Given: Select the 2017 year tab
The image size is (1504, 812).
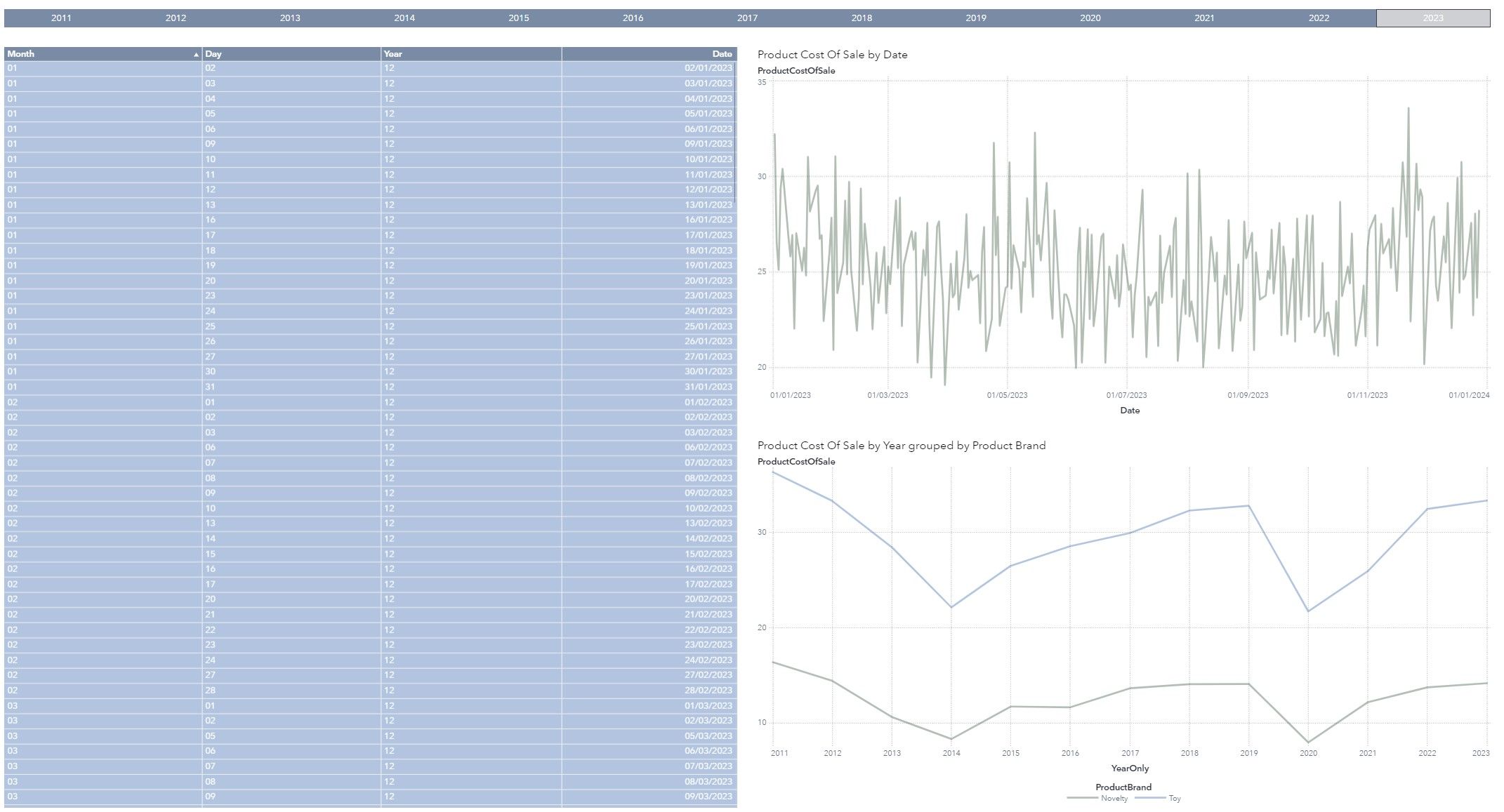Looking at the screenshot, I should [747, 18].
